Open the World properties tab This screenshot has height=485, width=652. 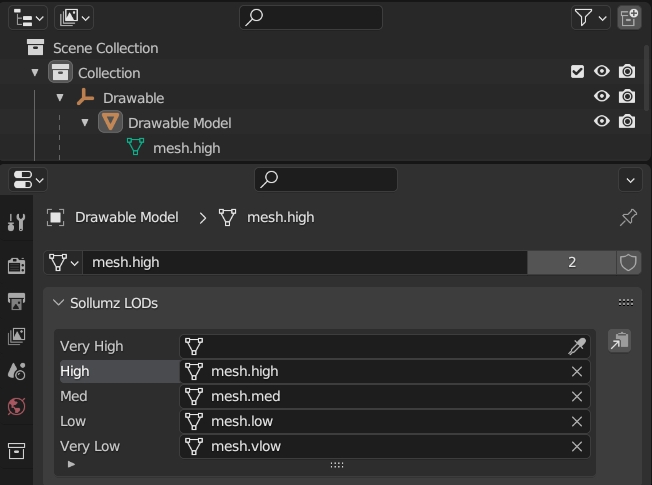pyautogui.click(x=16, y=406)
